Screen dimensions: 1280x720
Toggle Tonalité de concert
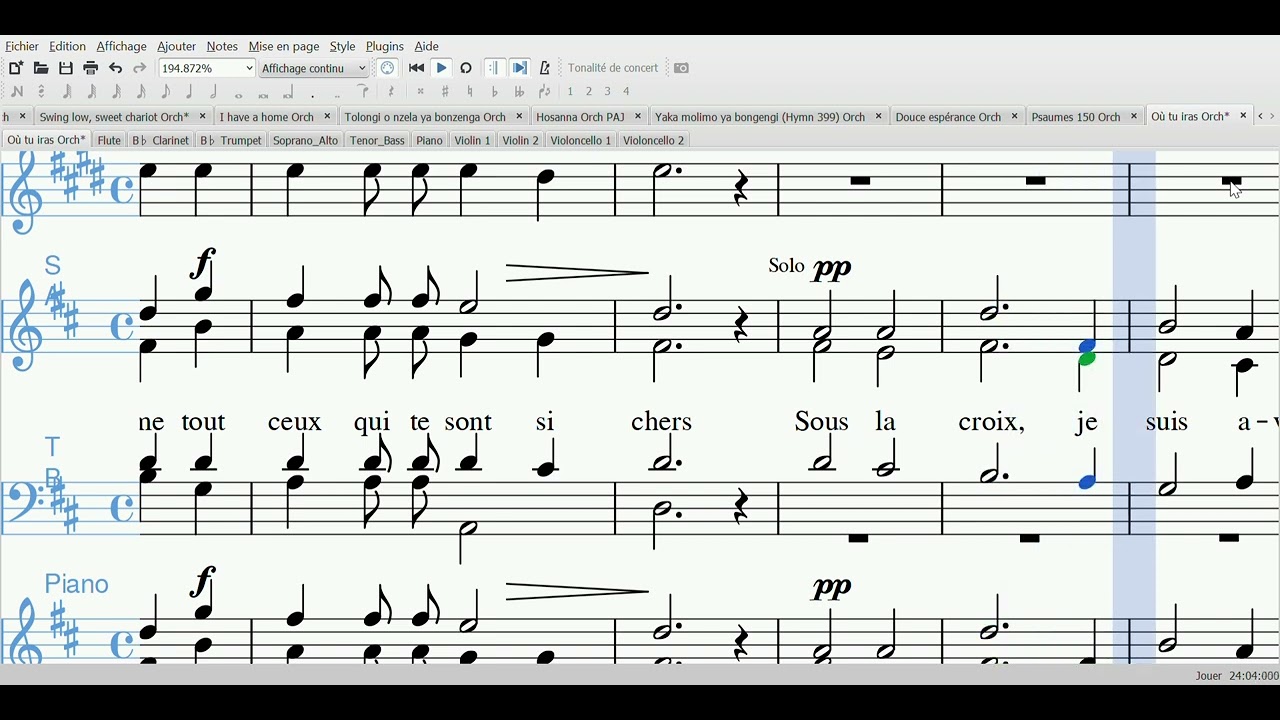(613, 68)
